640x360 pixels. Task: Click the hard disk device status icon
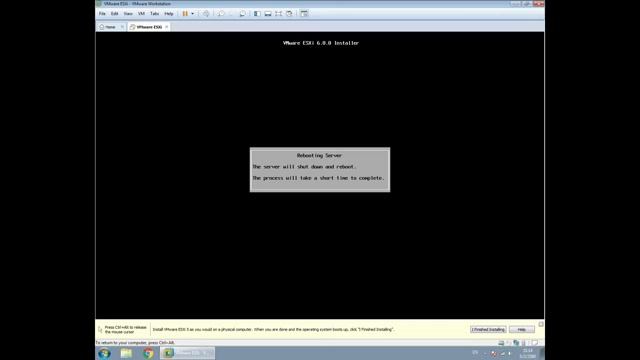coord(501,343)
